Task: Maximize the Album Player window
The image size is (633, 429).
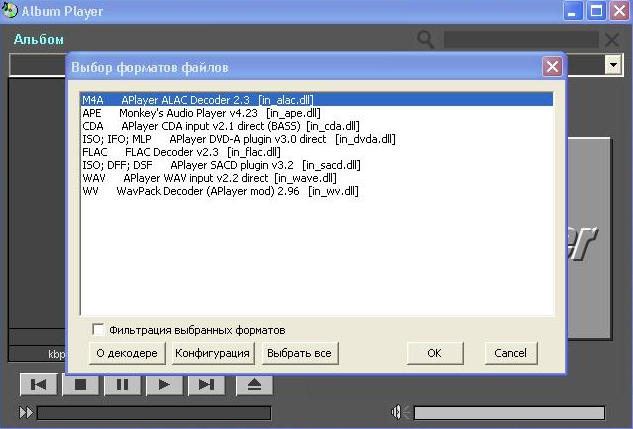Action: click(x=596, y=10)
